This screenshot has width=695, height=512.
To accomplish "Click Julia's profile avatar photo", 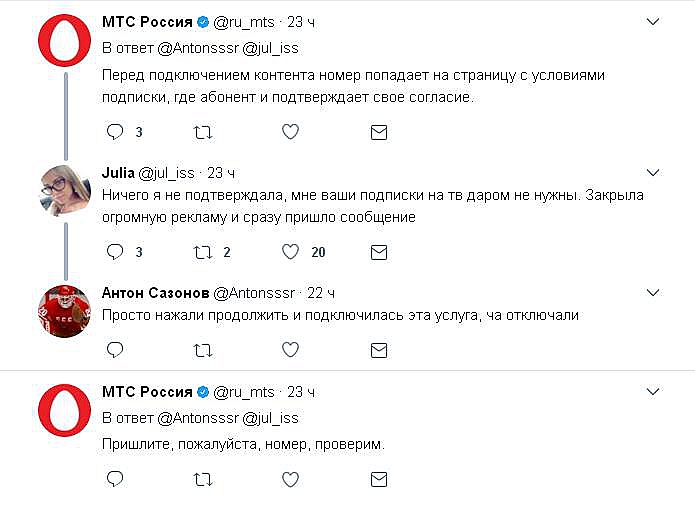I will click(x=67, y=187).
